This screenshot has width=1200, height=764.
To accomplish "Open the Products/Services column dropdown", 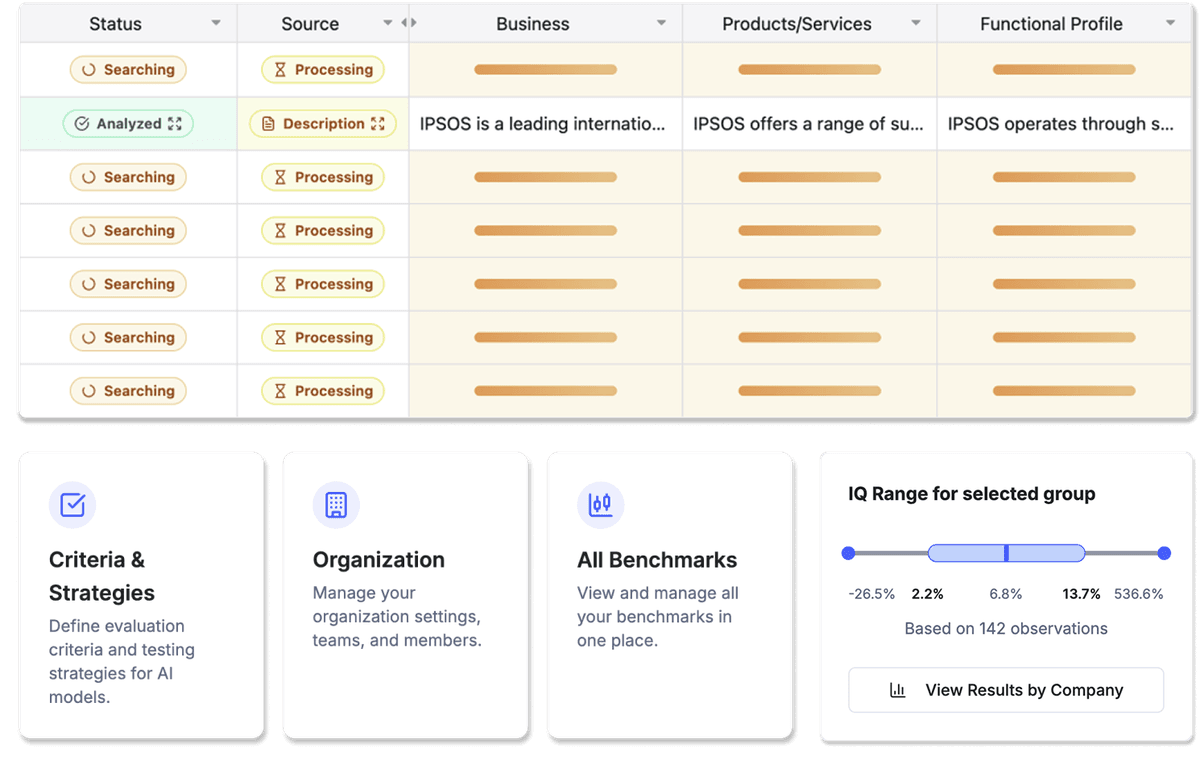I will [x=914, y=23].
